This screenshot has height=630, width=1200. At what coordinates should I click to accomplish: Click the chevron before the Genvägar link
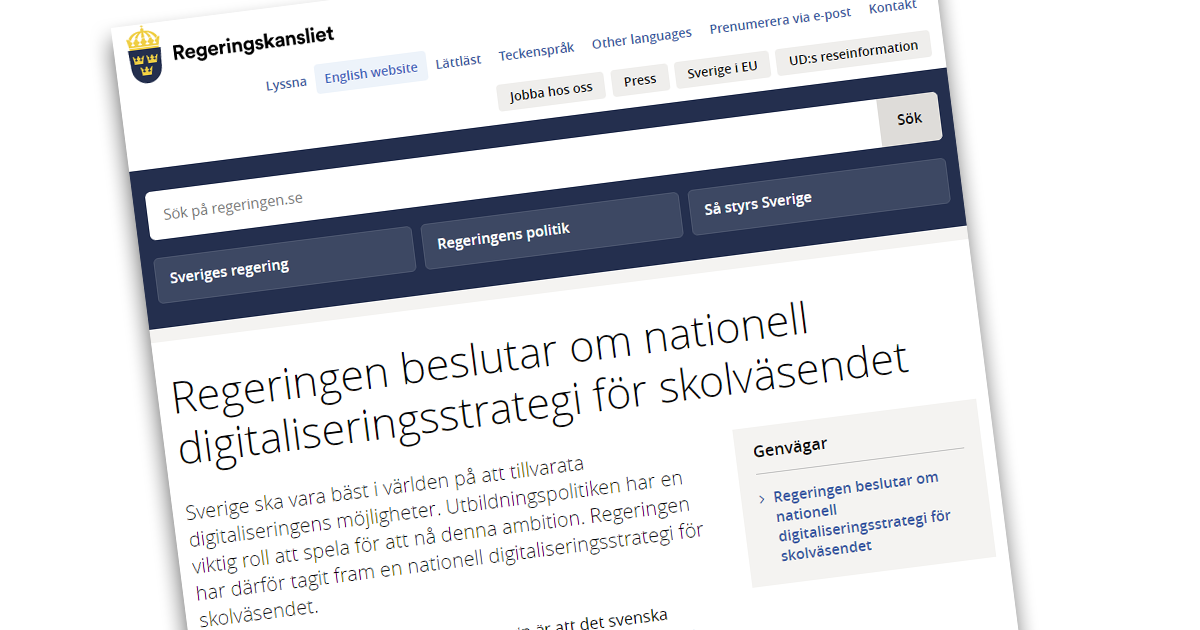coord(762,497)
